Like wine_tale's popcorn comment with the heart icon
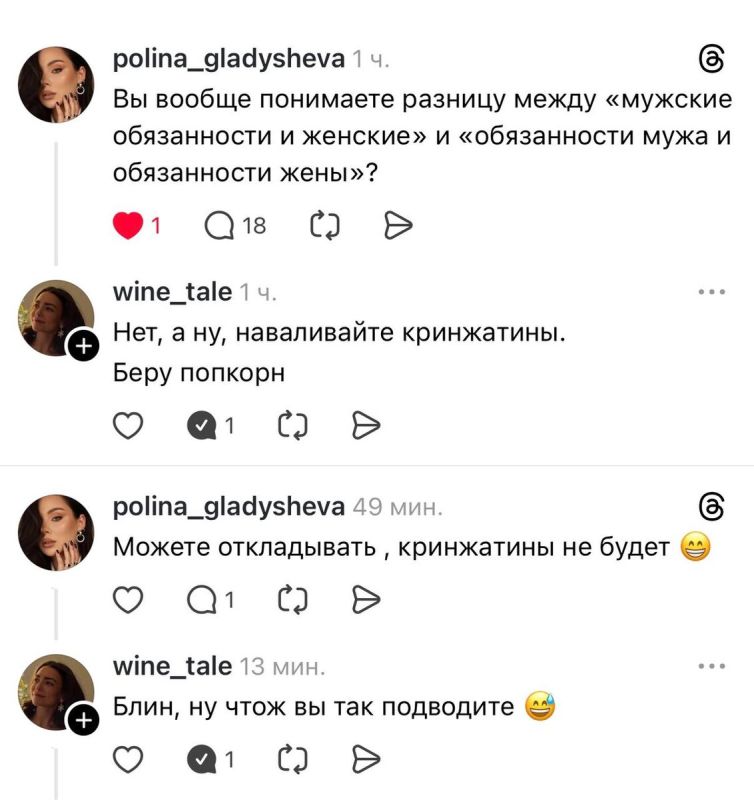 [x=129, y=426]
